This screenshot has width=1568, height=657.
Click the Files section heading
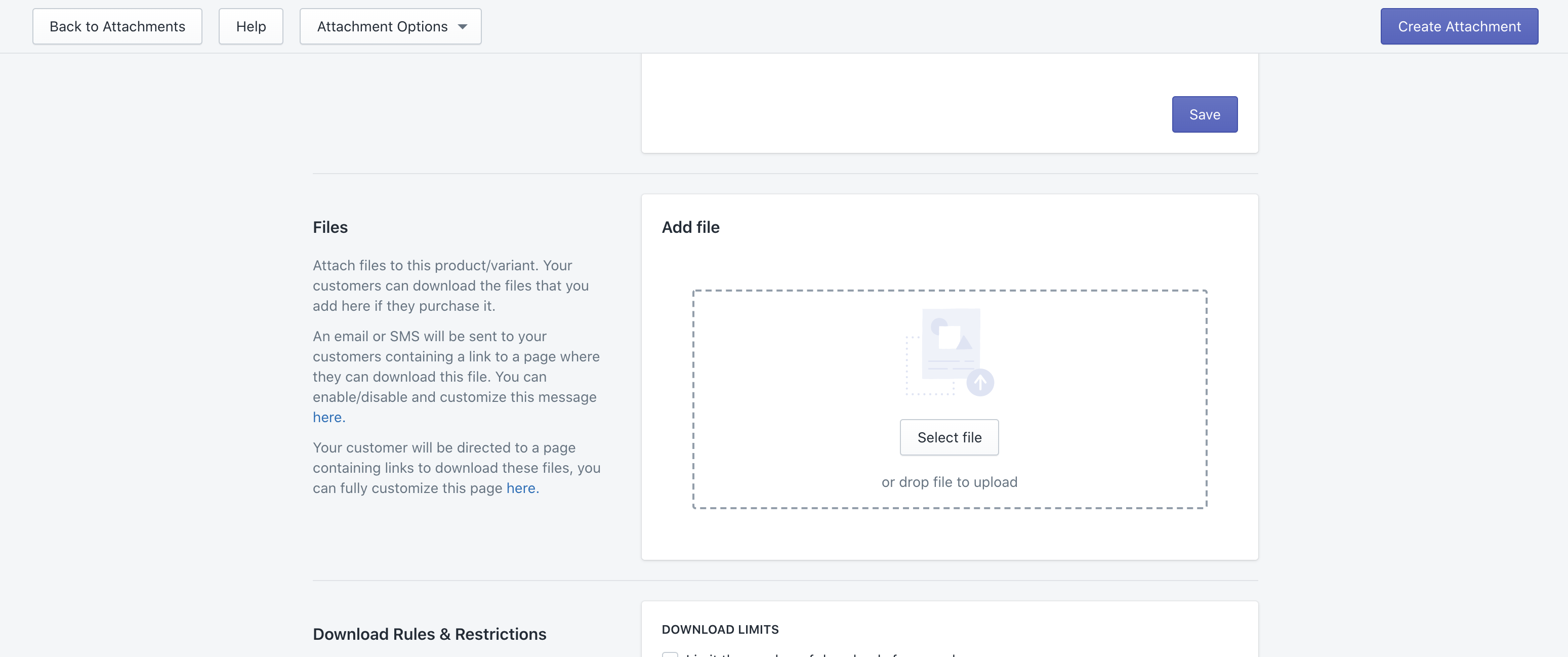330,227
